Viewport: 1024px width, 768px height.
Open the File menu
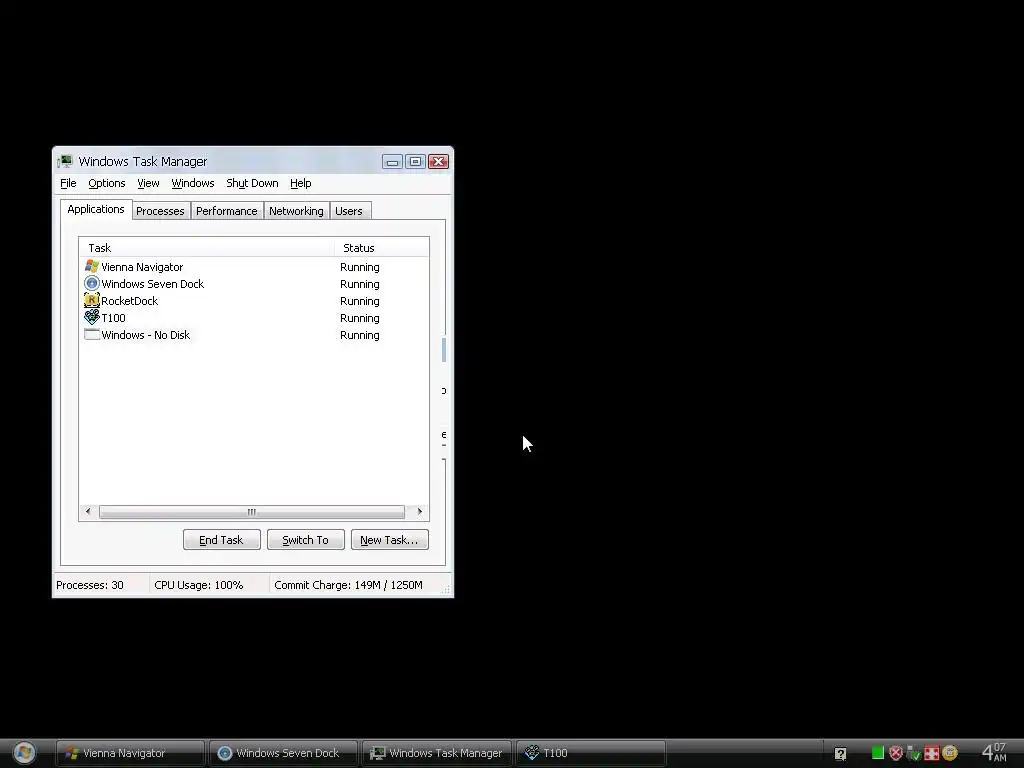tap(68, 184)
